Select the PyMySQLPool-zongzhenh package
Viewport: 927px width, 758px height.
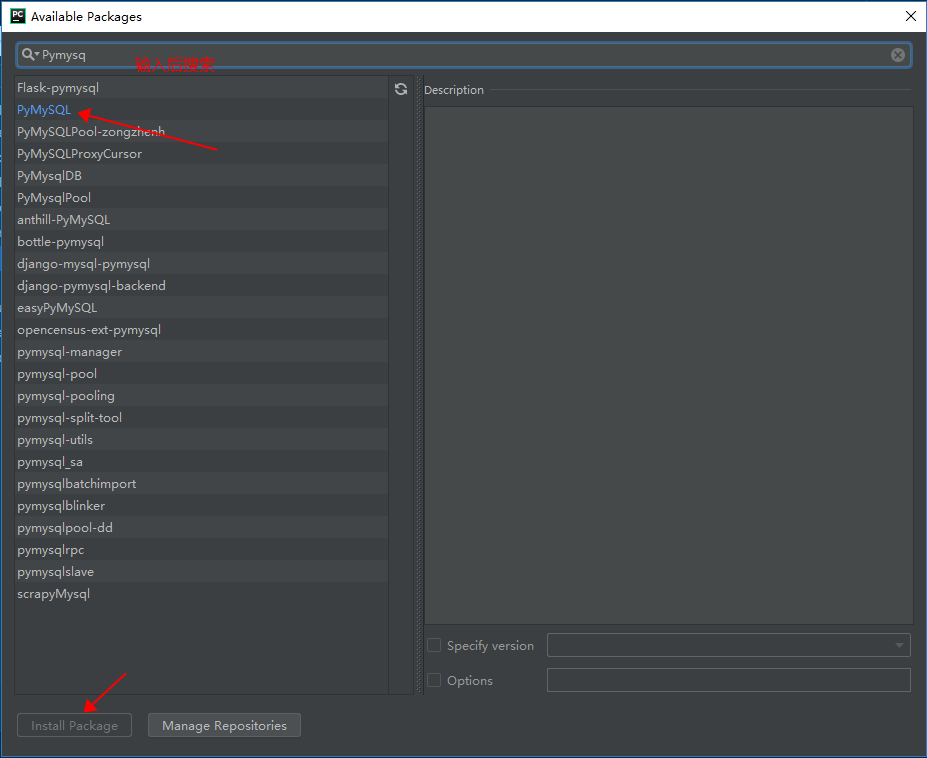202,131
